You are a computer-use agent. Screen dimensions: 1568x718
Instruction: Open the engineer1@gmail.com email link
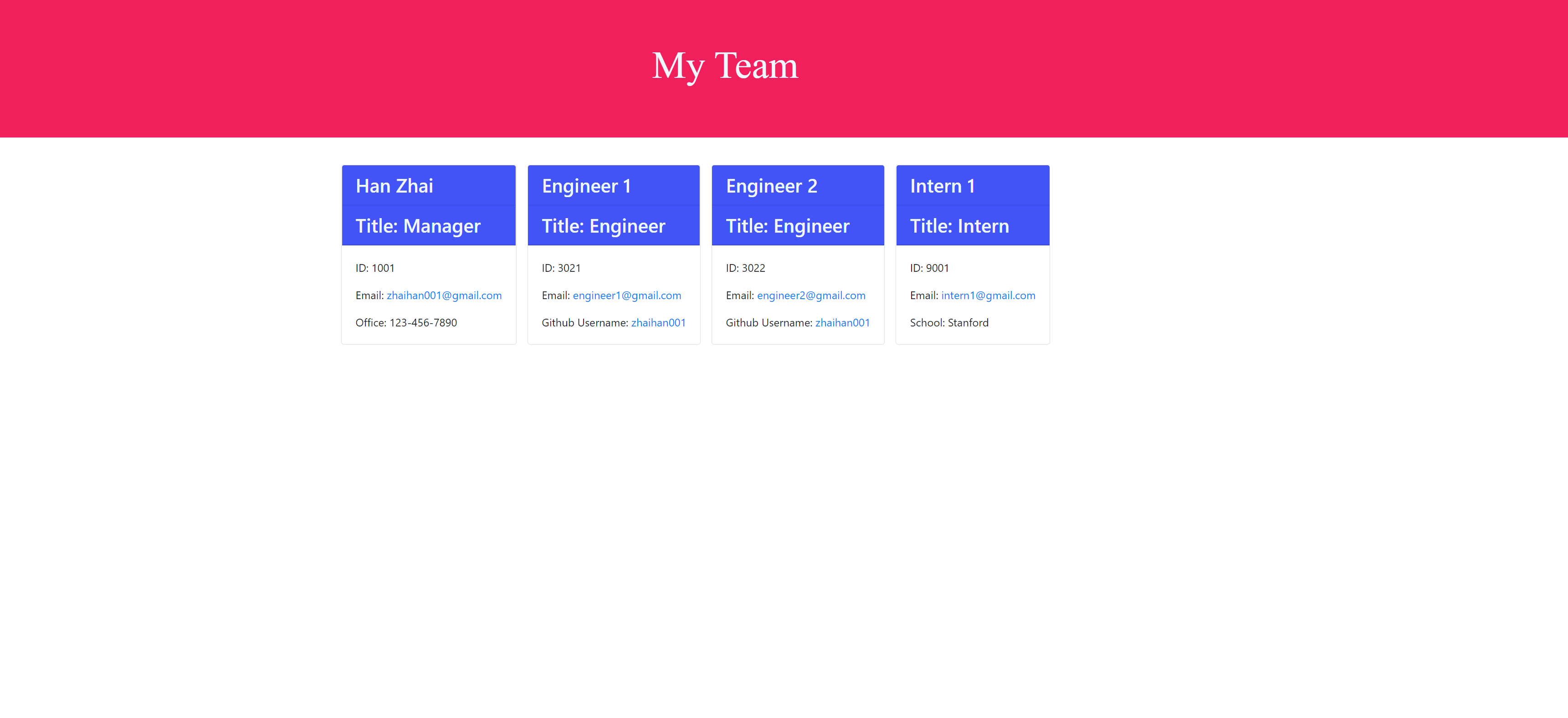pos(626,295)
